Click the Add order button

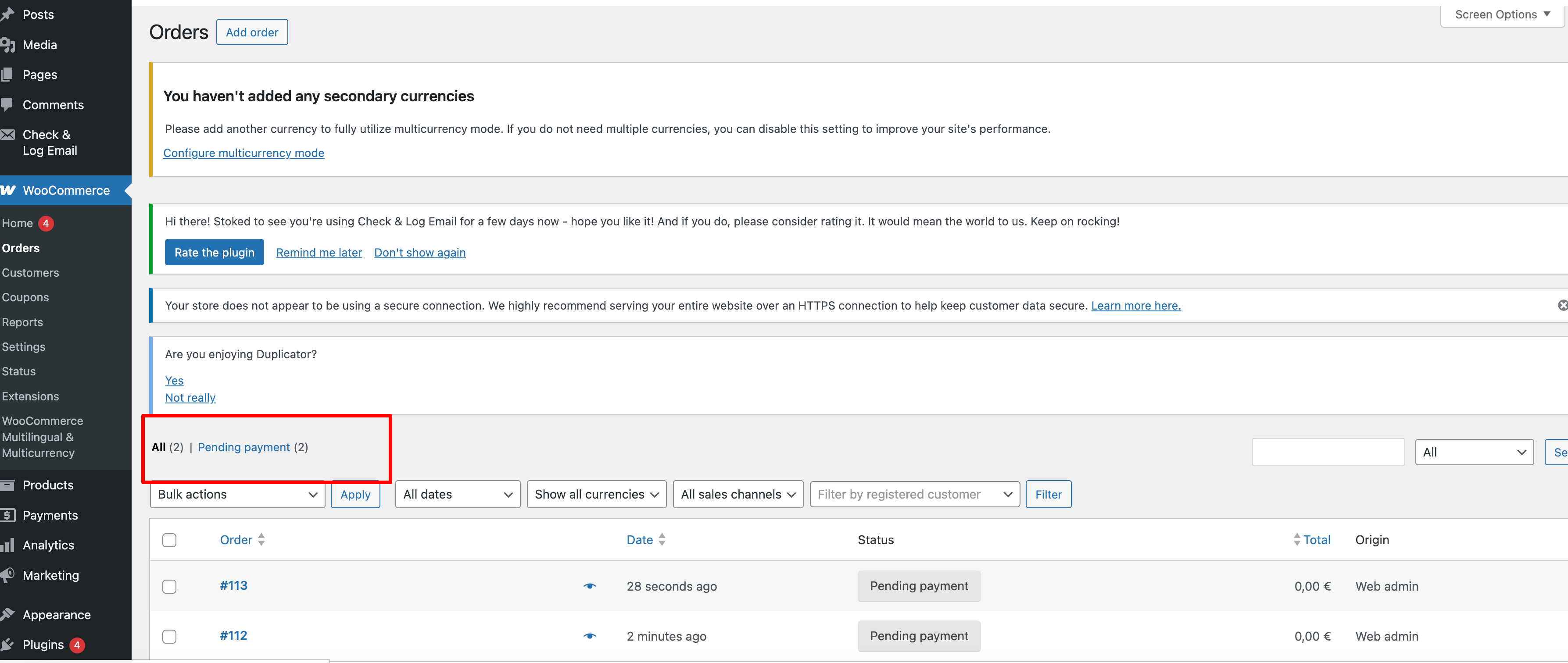pyautogui.click(x=252, y=32)
